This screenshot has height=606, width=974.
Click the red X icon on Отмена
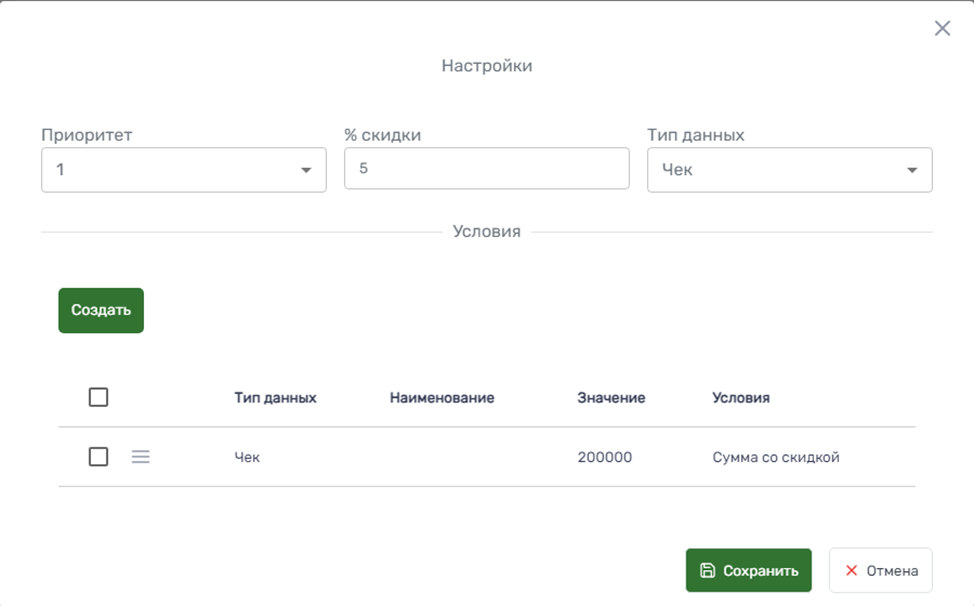point(852,571)
